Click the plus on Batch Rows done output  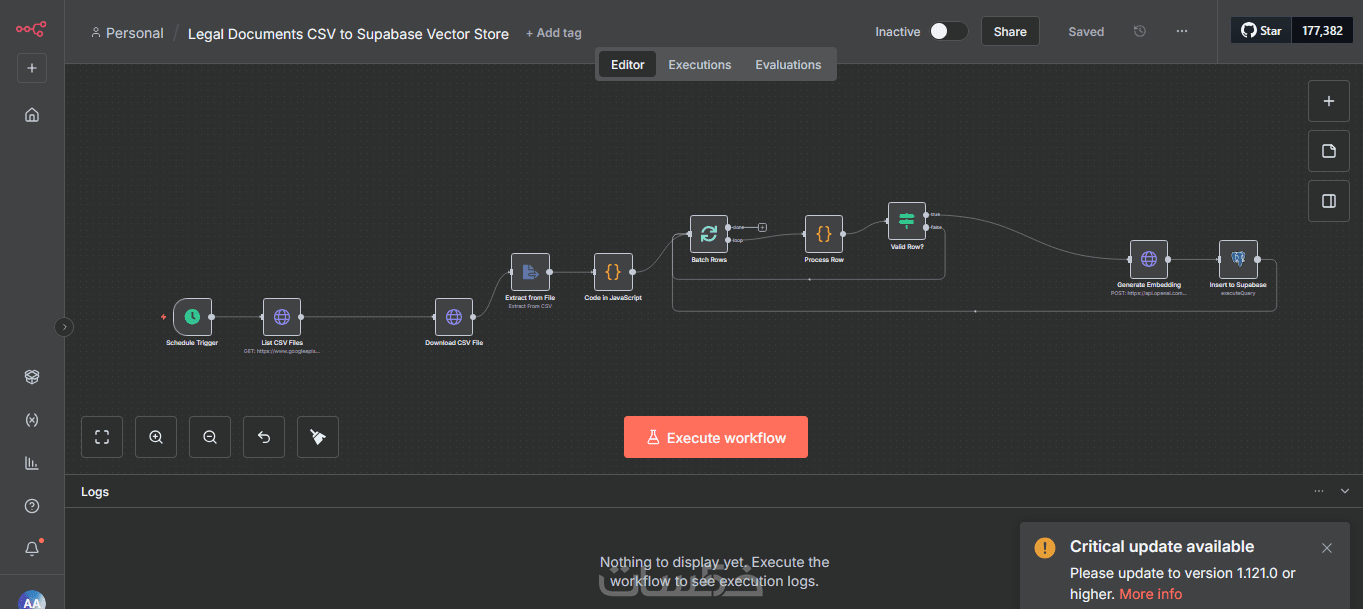(x=762, y=227)
